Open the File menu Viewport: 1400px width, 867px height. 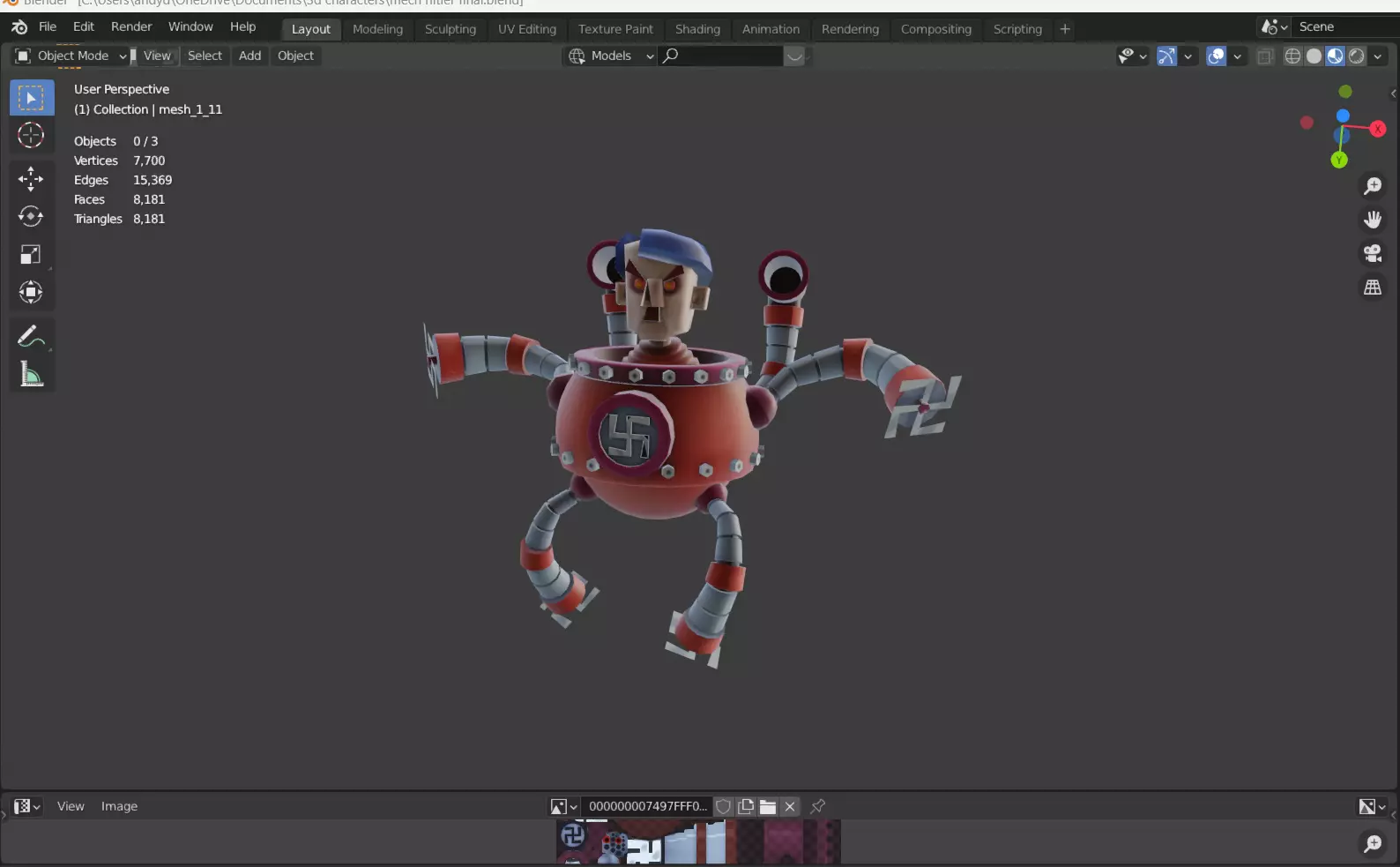[x=48, y=26]
